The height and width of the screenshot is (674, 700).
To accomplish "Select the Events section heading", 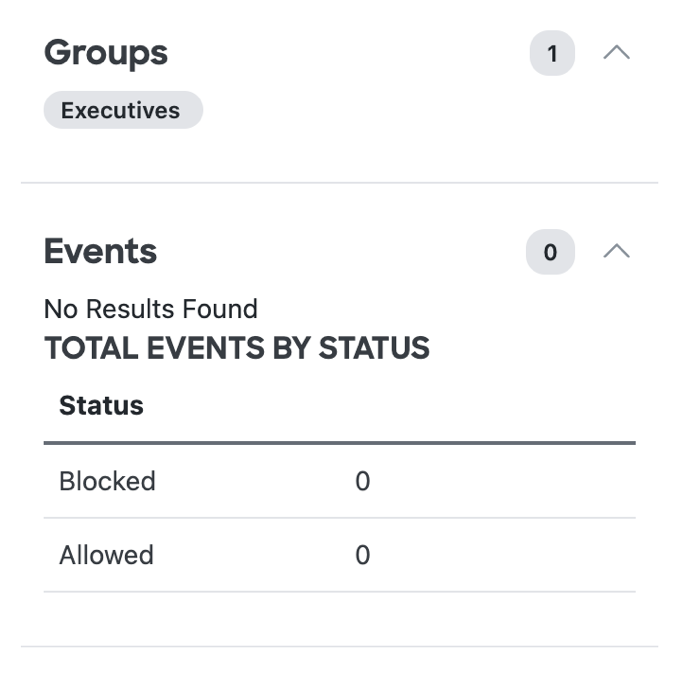I will coord(100,251).
